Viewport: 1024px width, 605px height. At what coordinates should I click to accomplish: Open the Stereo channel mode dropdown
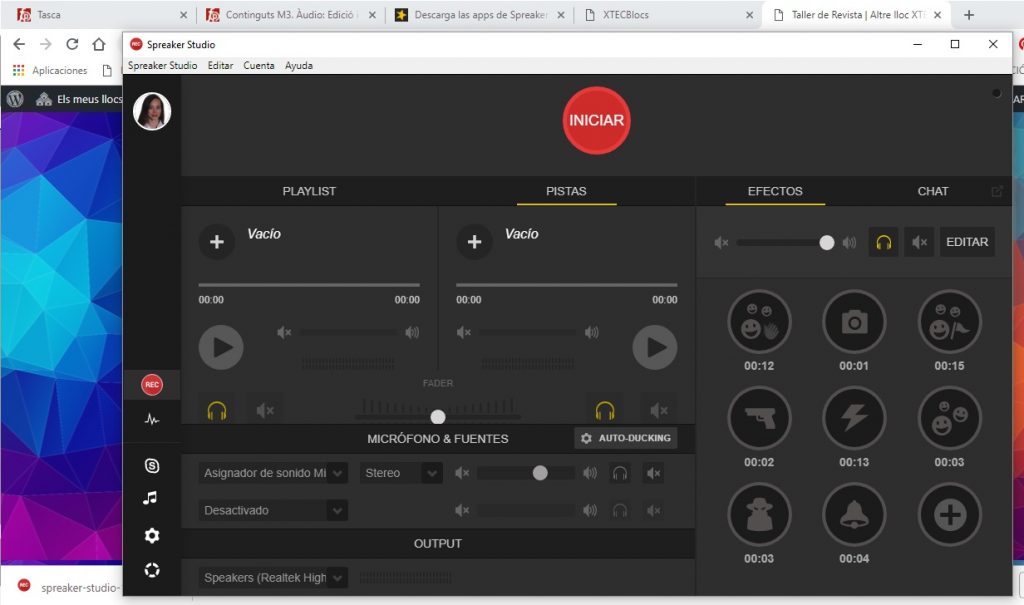(432, 473)
